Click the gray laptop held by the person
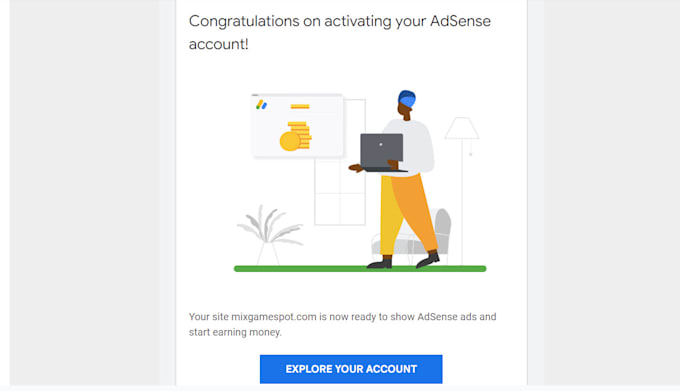The image size is (680, 391). (382, 153)
